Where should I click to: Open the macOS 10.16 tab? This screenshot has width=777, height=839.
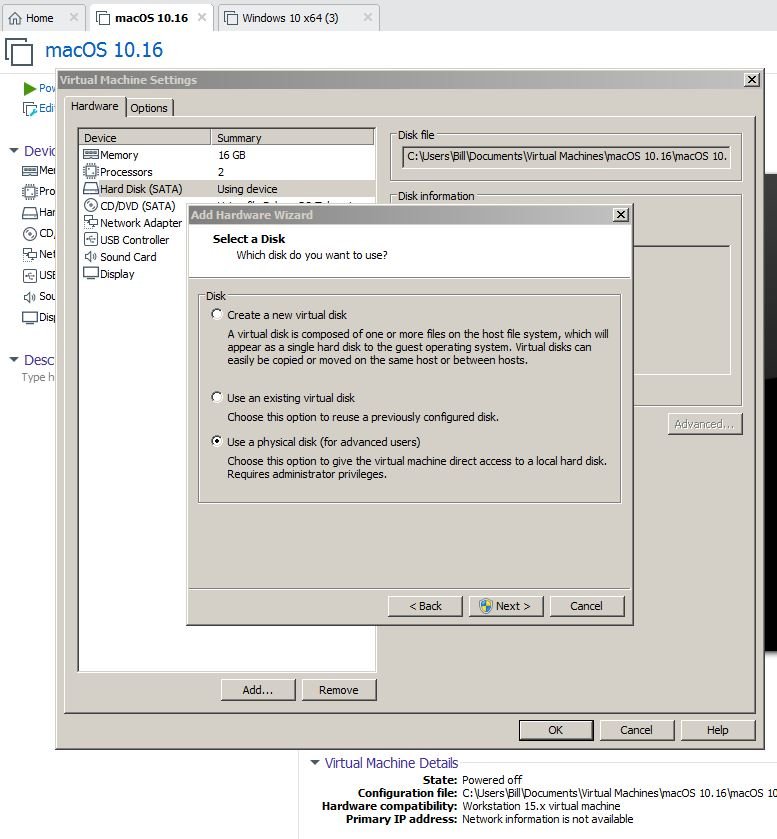(x=151, y=18)
